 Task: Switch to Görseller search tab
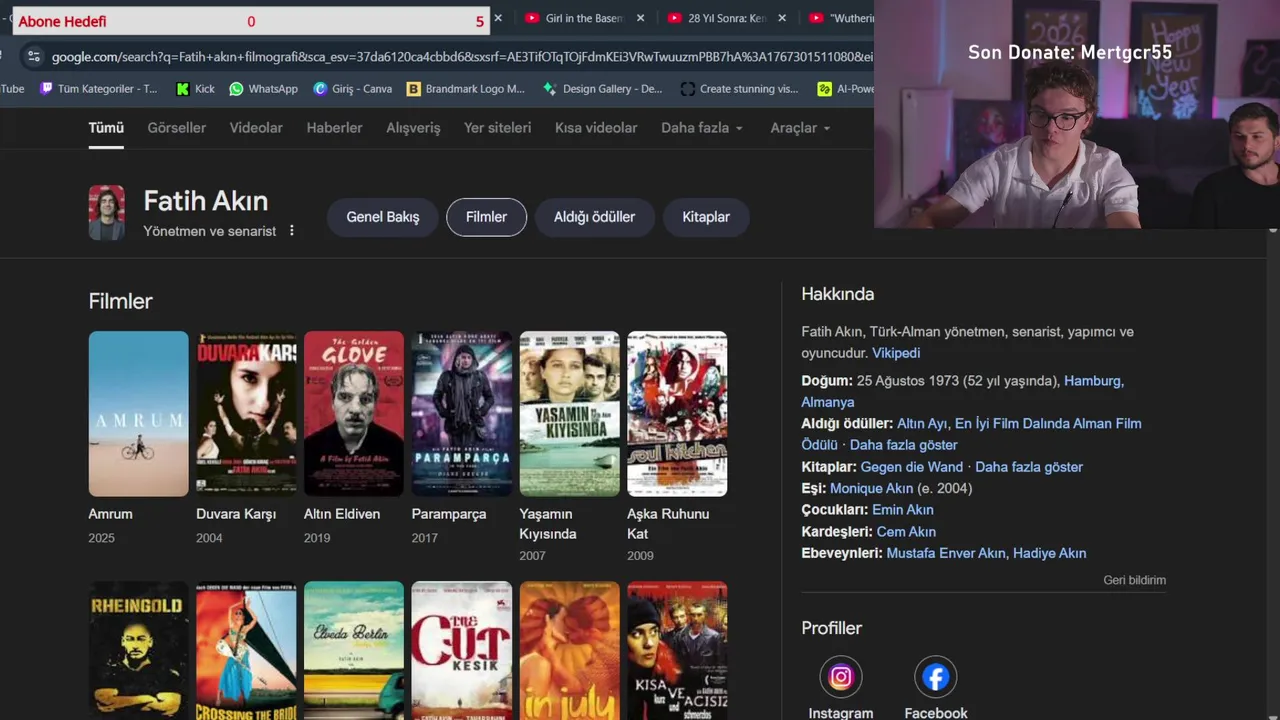177,128
